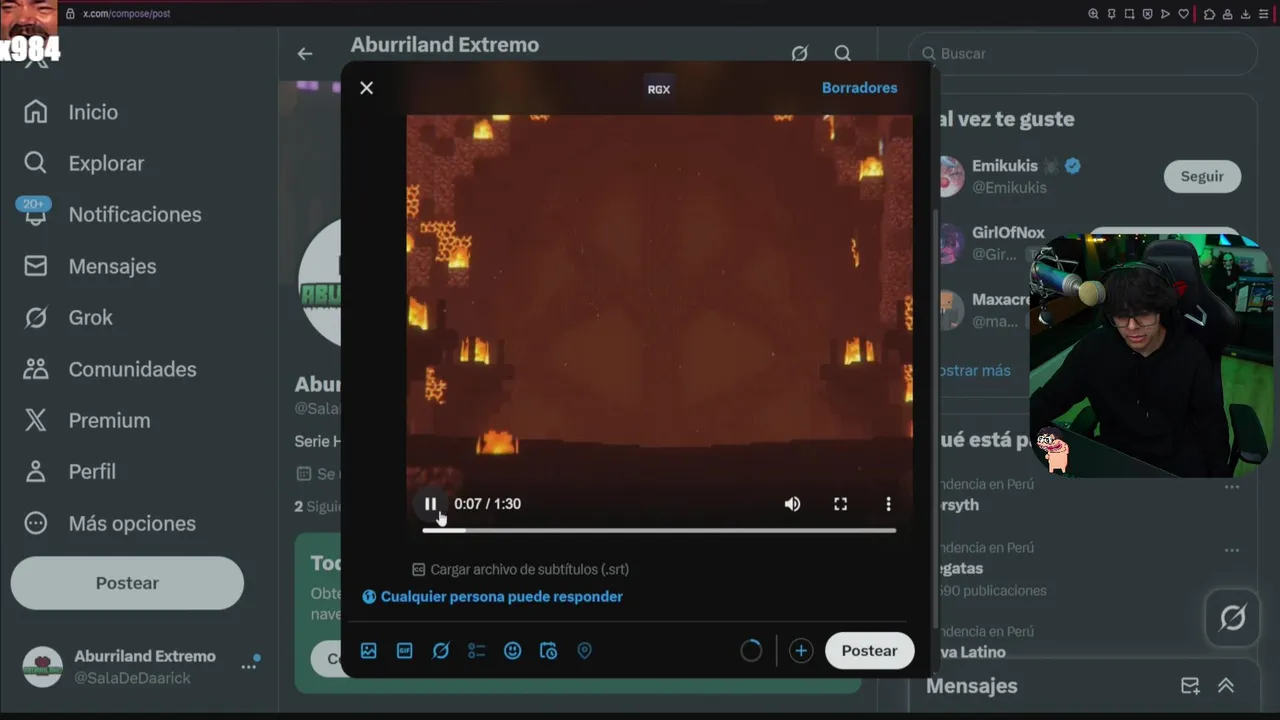Screen dimensions: 1280x720
Task: Open emoji picker in compose toolbar
Action: coord(513,651)
